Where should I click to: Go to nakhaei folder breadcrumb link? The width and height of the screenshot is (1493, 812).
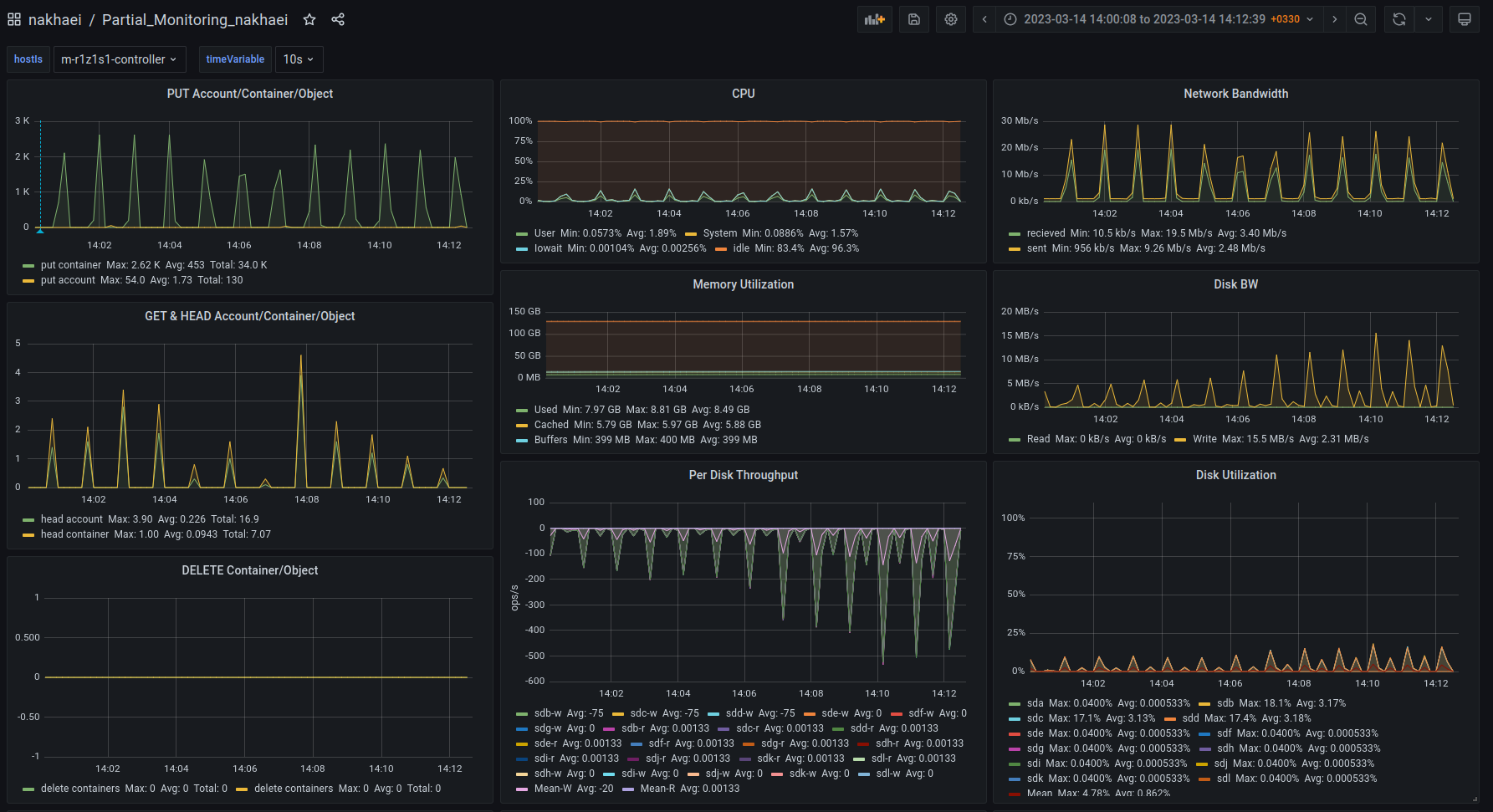[55, 19]
